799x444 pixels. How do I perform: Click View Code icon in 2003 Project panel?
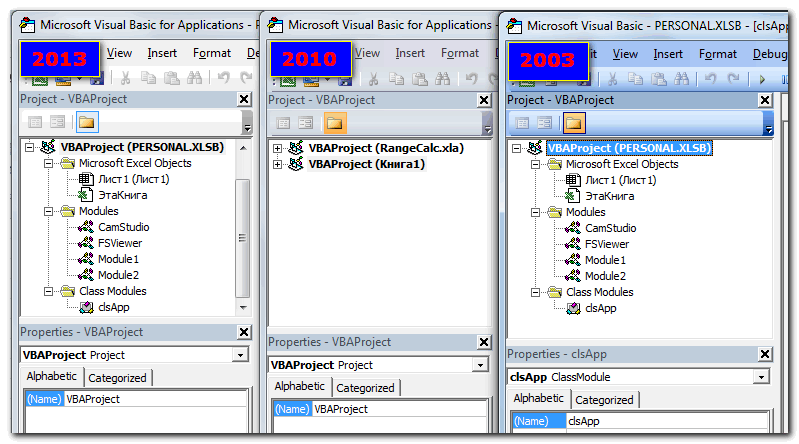coord(522,123)
